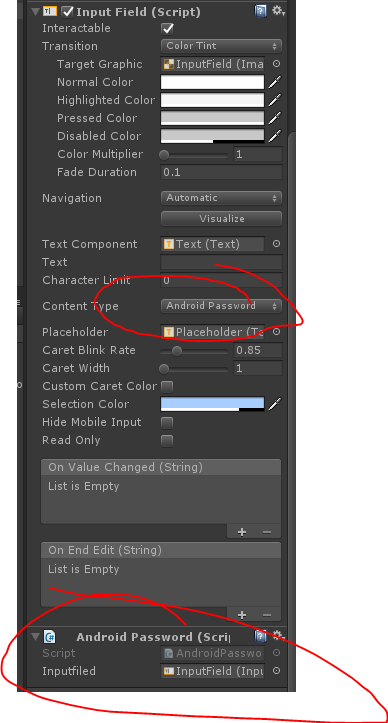Screen dimensions: 388x723
Task: Open the Navigation Automatic dropdown
Action: point(221,198)
